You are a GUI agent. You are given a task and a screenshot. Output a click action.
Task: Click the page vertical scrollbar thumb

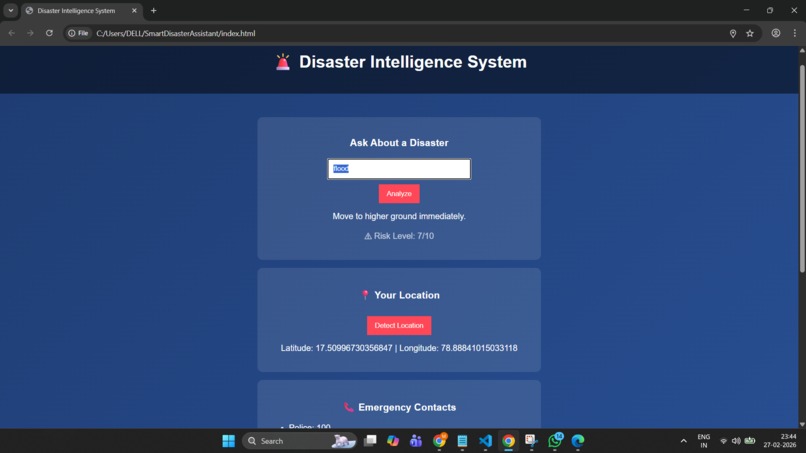pyautogui.click(x=802, y=169)
